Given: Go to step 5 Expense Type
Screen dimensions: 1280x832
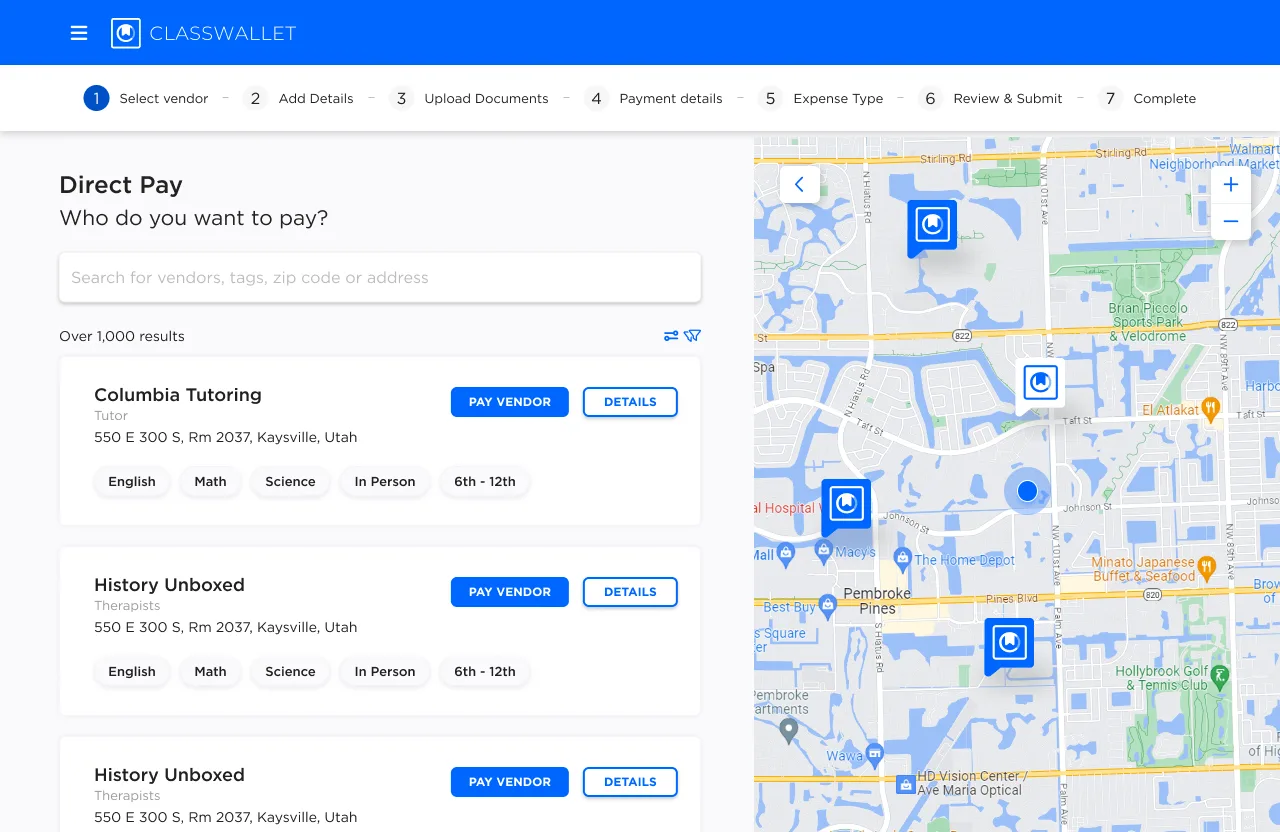Looking at the screenshot, I should click(x=820, y=98).
